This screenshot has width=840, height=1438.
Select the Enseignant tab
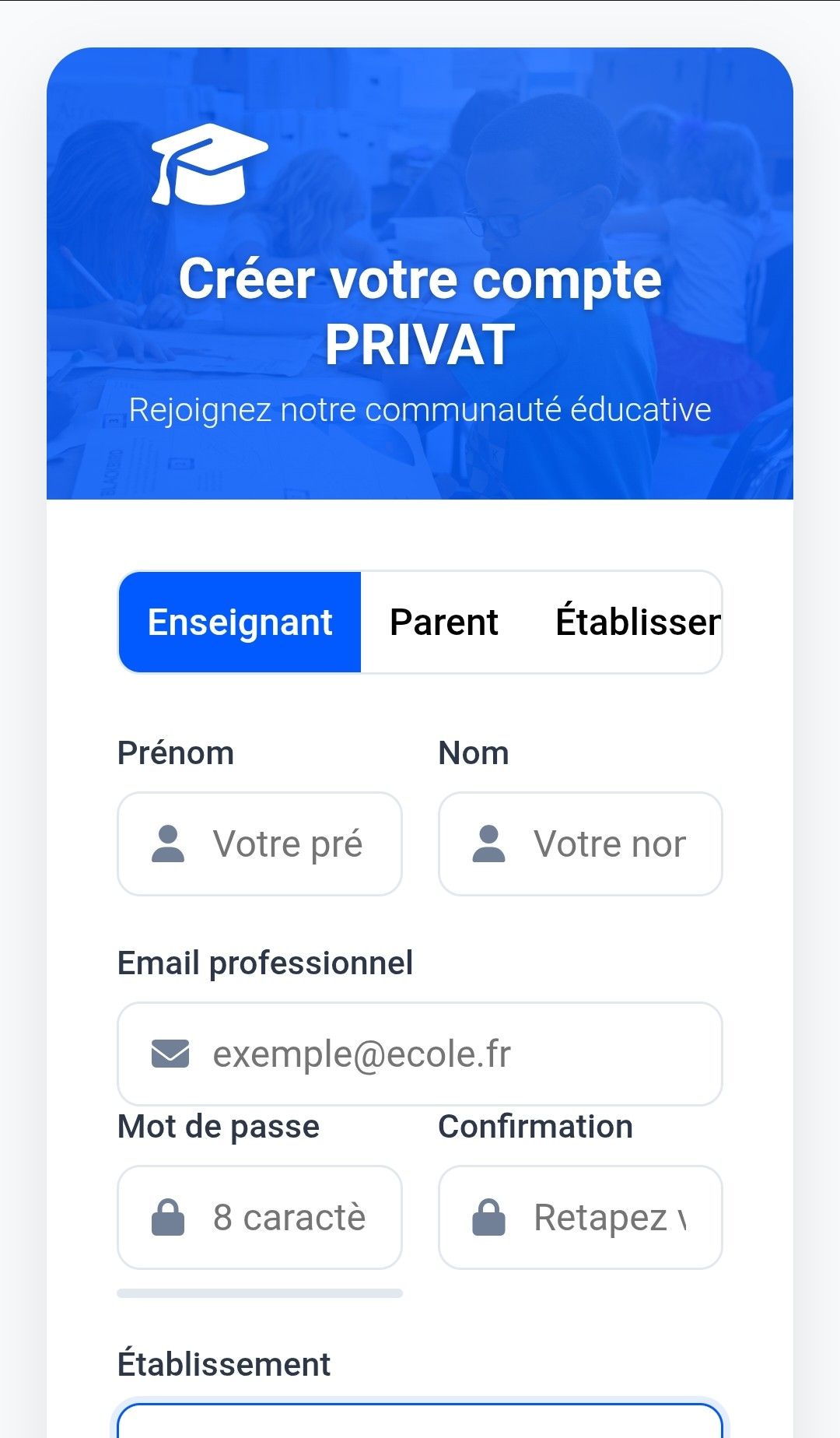(x=240, y=623)
